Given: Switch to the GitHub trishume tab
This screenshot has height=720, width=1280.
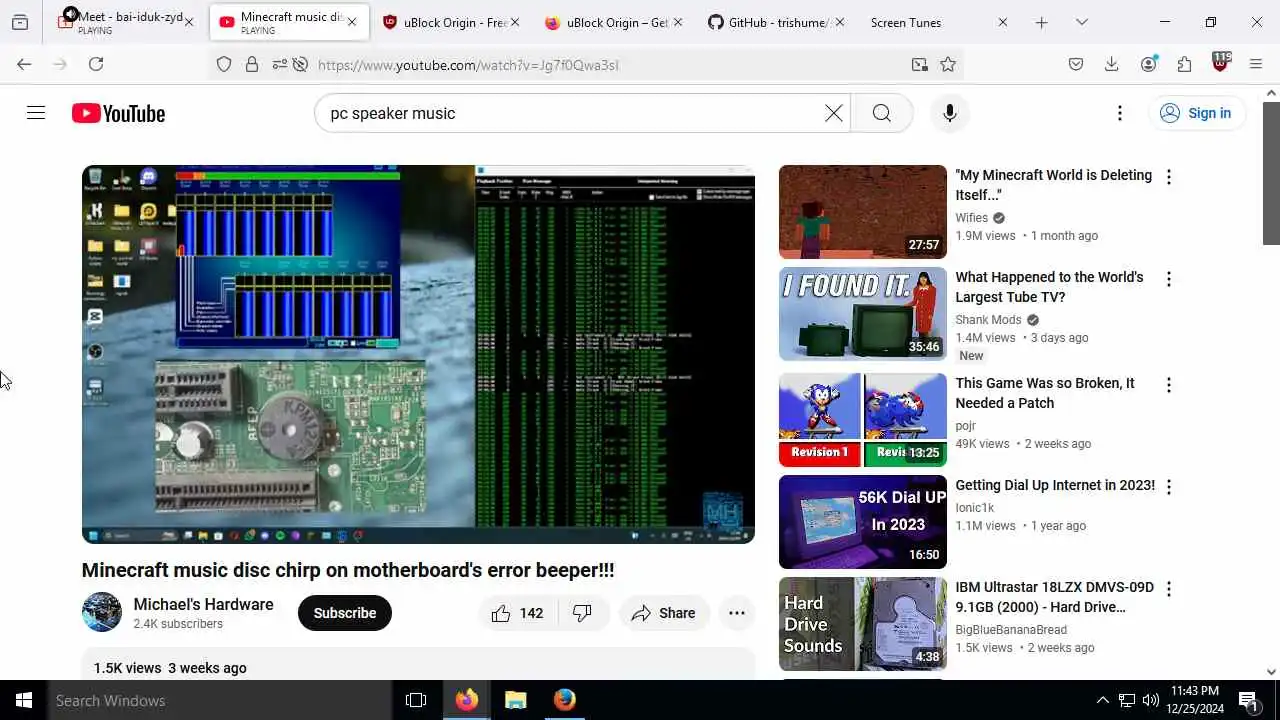Looking at the screenshot, I should 776,22.
